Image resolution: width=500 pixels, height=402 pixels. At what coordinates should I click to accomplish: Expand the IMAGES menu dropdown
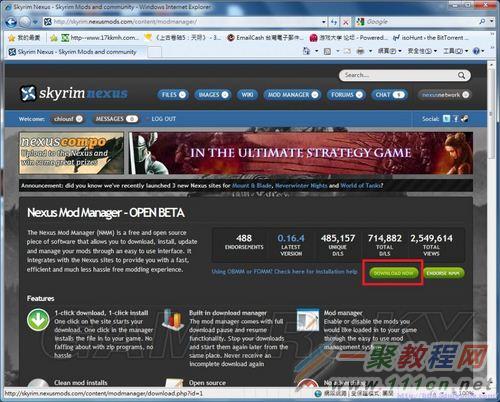225,95
